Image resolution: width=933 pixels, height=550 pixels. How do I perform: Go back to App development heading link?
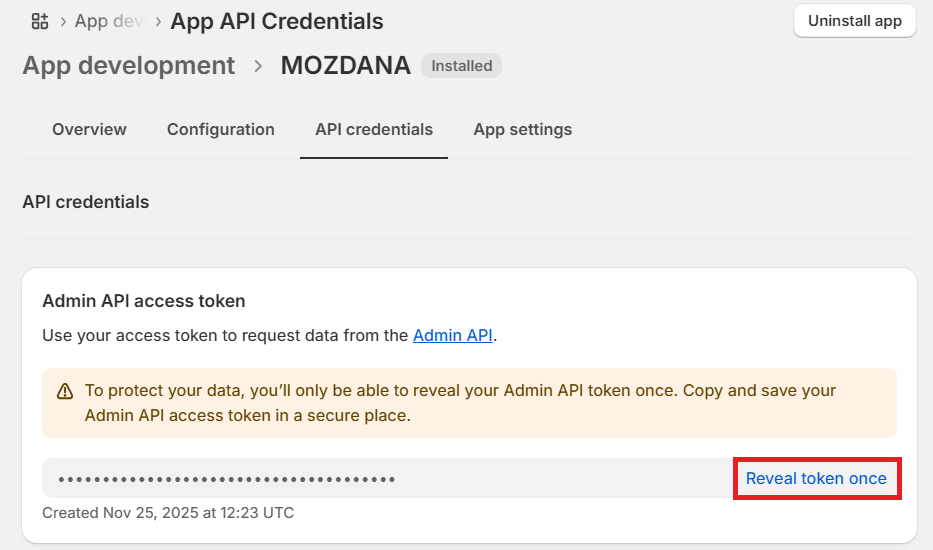pyautogui.click(x=128, y=66)
